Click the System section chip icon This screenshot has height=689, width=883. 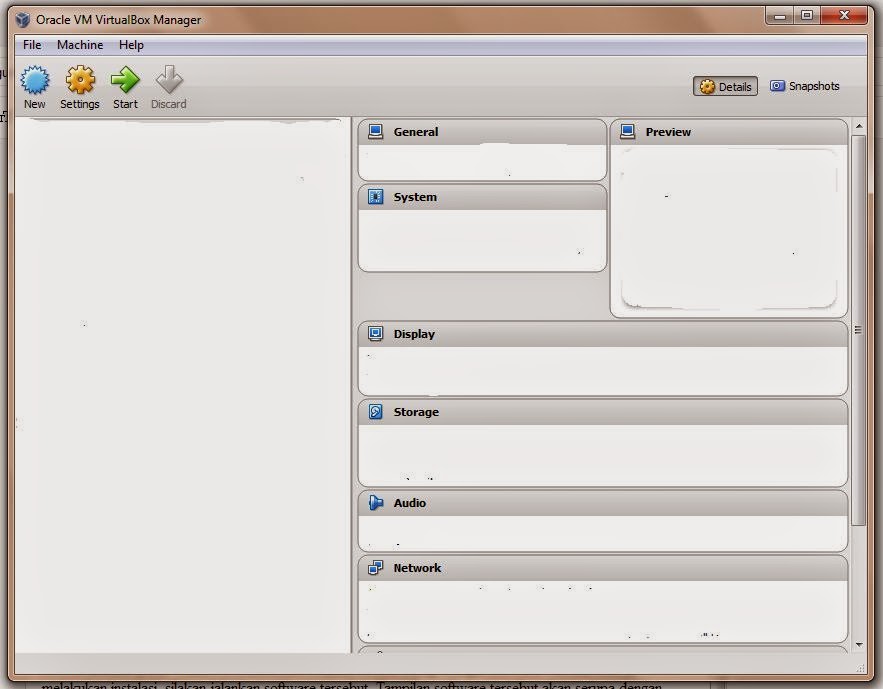[376, 197]
